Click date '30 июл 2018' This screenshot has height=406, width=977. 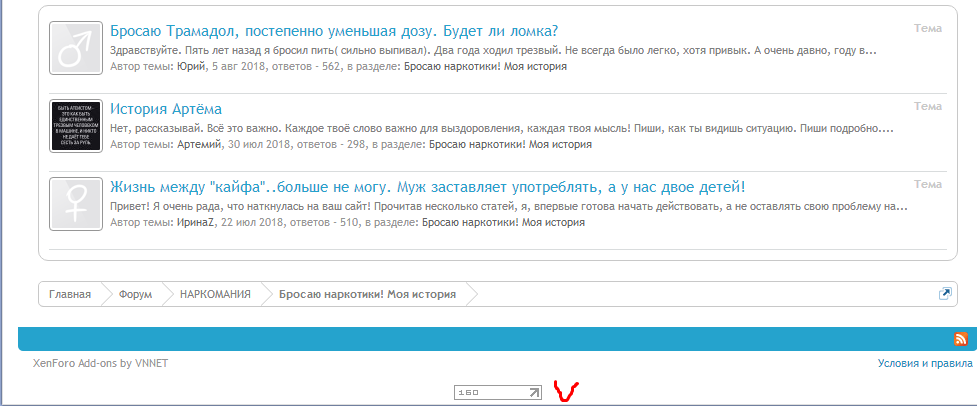[259, 144]
